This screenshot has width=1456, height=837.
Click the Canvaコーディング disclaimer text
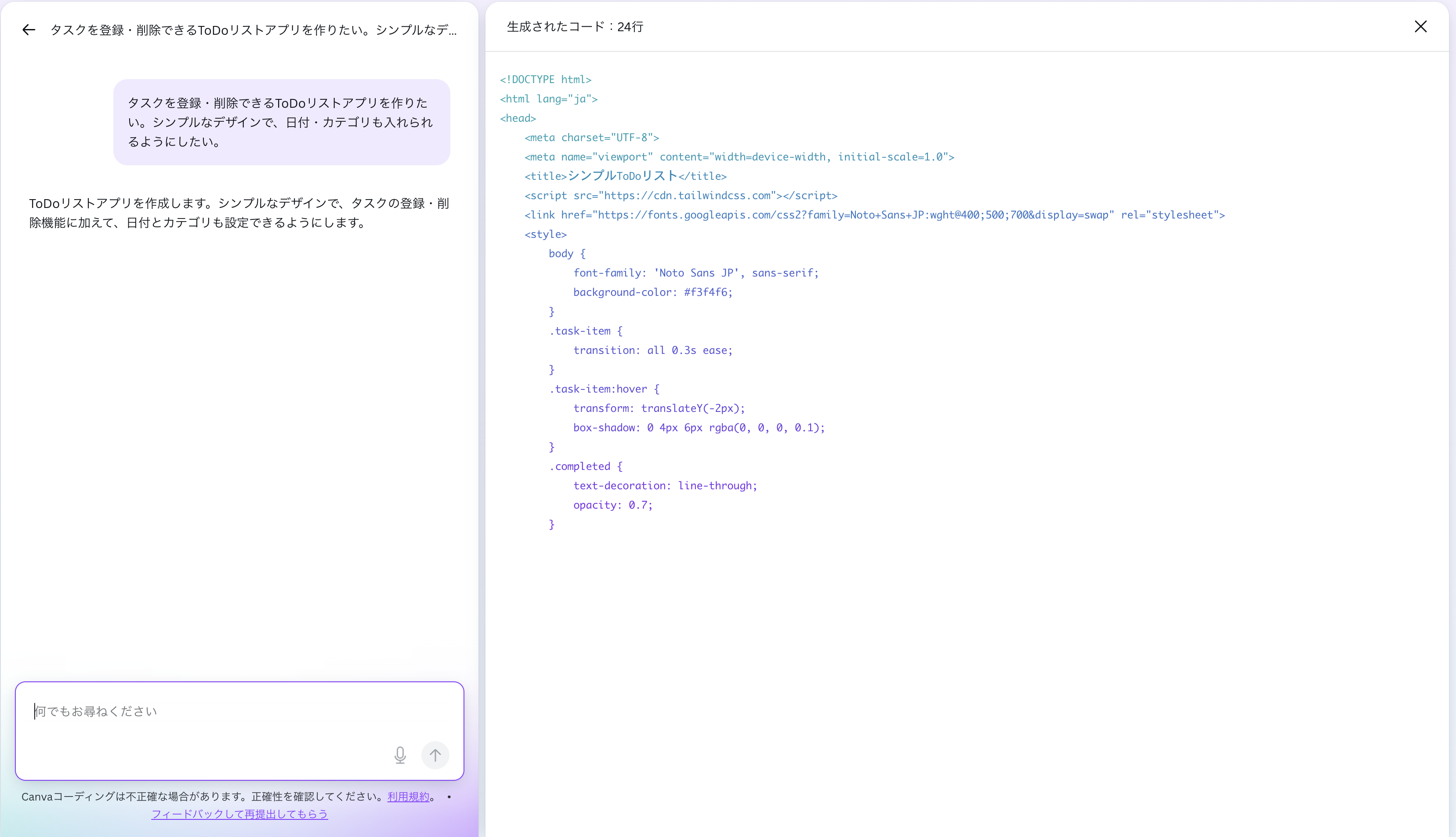coord(201,796)
